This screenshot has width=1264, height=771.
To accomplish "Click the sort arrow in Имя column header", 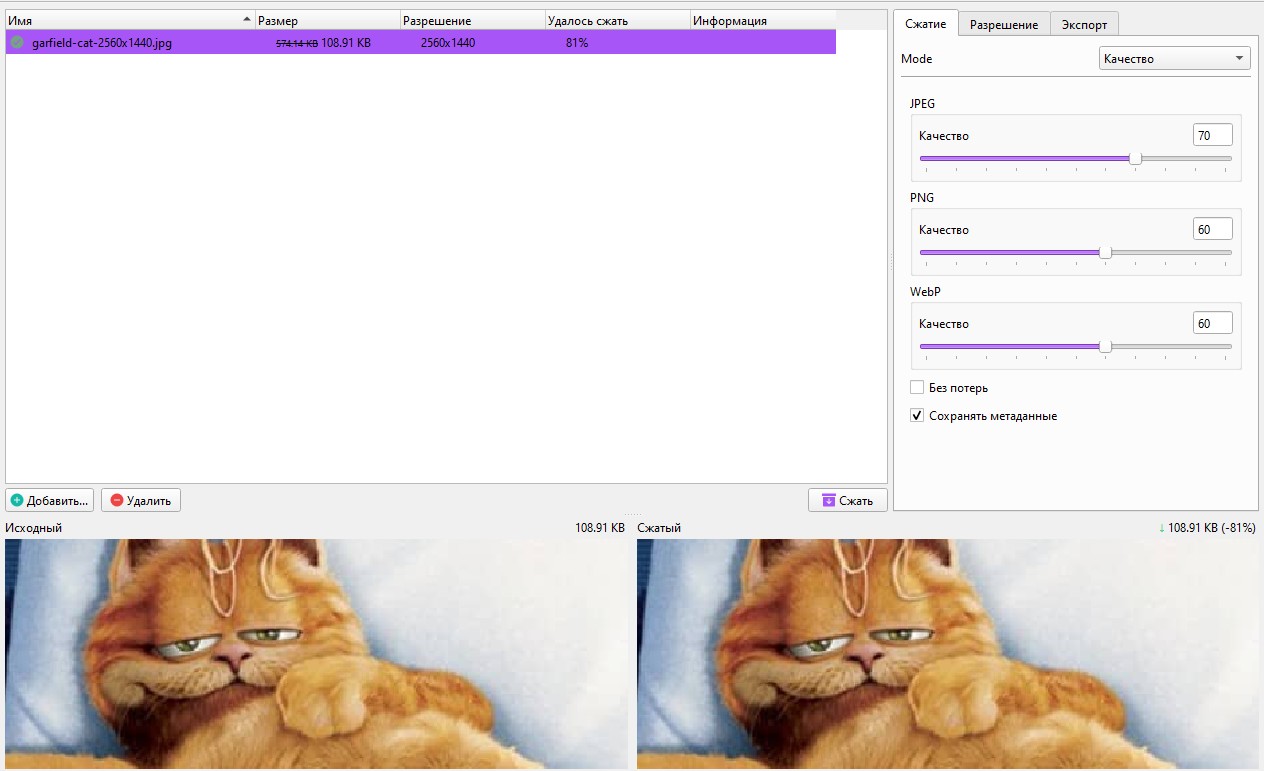I will tap(246, 20).
